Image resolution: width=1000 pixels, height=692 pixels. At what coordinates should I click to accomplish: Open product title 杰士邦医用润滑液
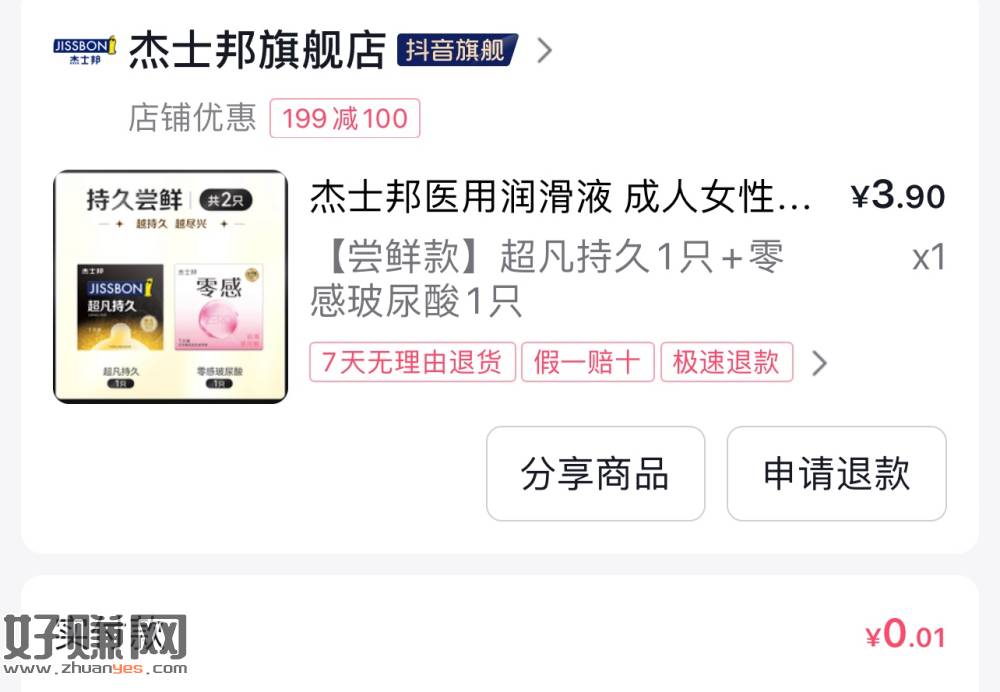pos(561,196)
